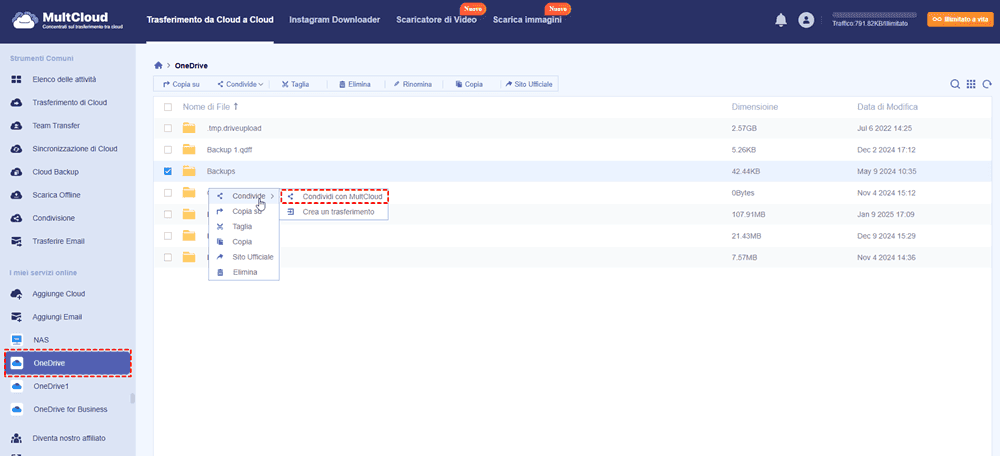Viewport: 1000px width, 456px height.
Task: Sort by Nome di File arrow
Action: pos(235,107)
